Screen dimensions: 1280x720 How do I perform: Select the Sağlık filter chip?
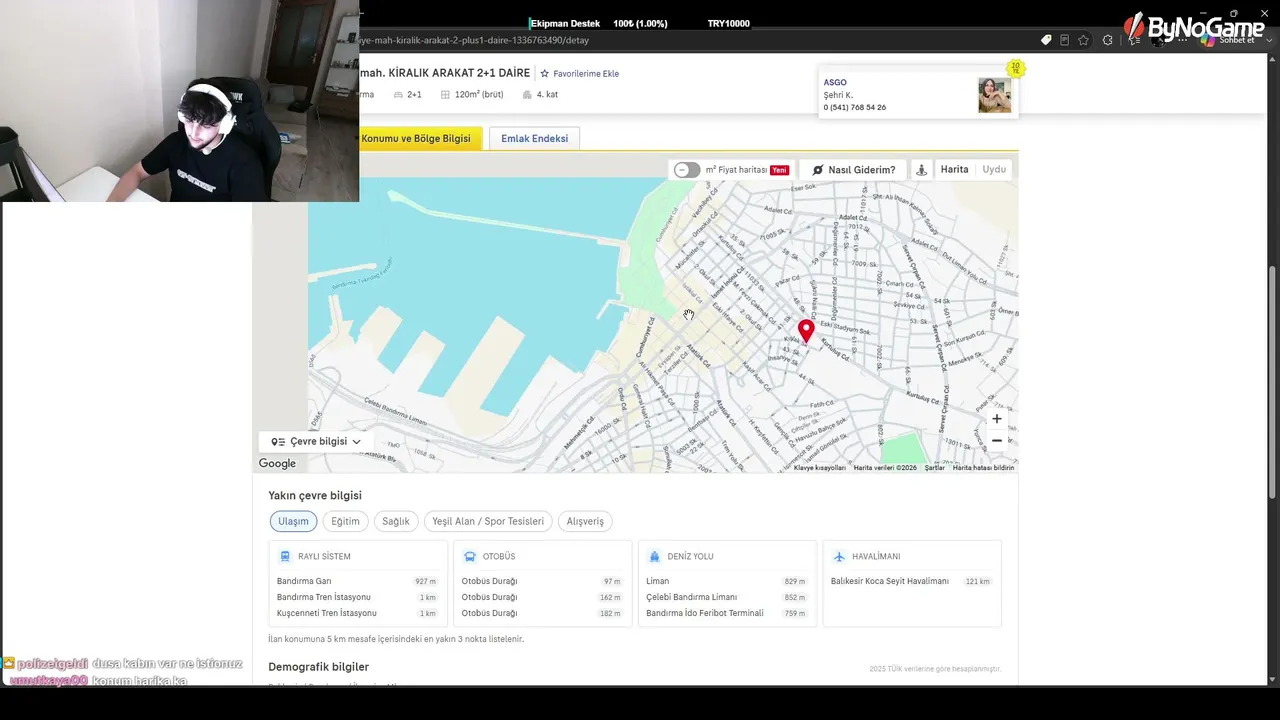point(396,521)
